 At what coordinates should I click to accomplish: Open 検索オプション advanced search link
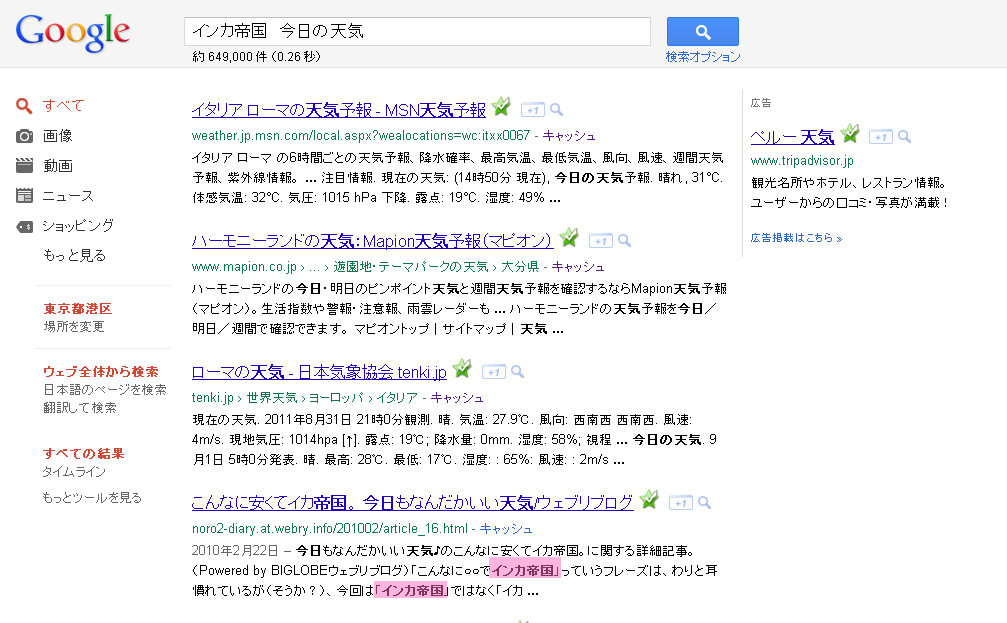pyautogui.click(x=703, y=57)
